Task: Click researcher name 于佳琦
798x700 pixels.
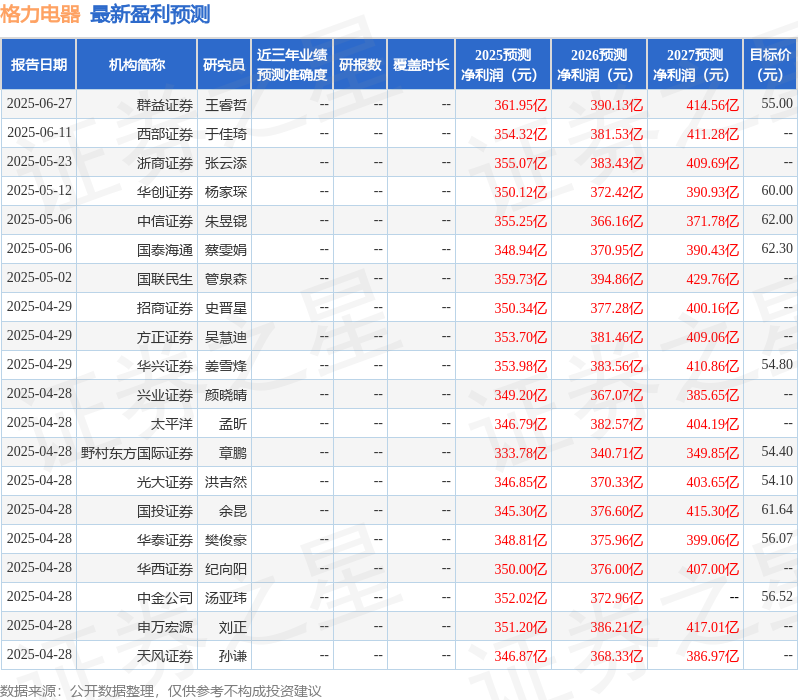Action: [x=226, y=134]
